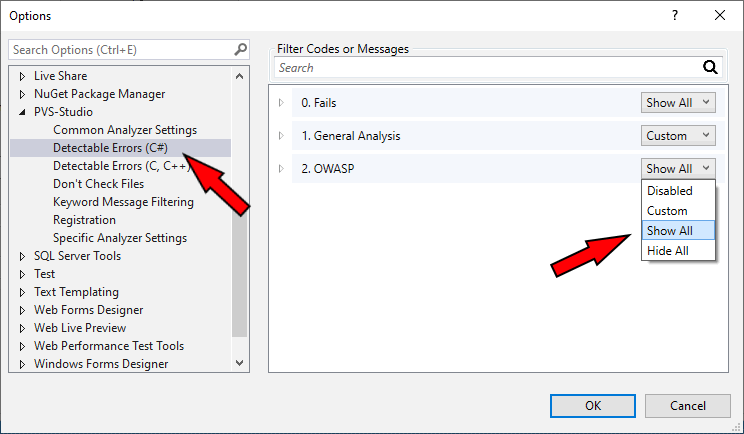Viewport: 744px width, 434px height.
Task: Click into the Filter Codes search field
Action: (x=485, y=68)
